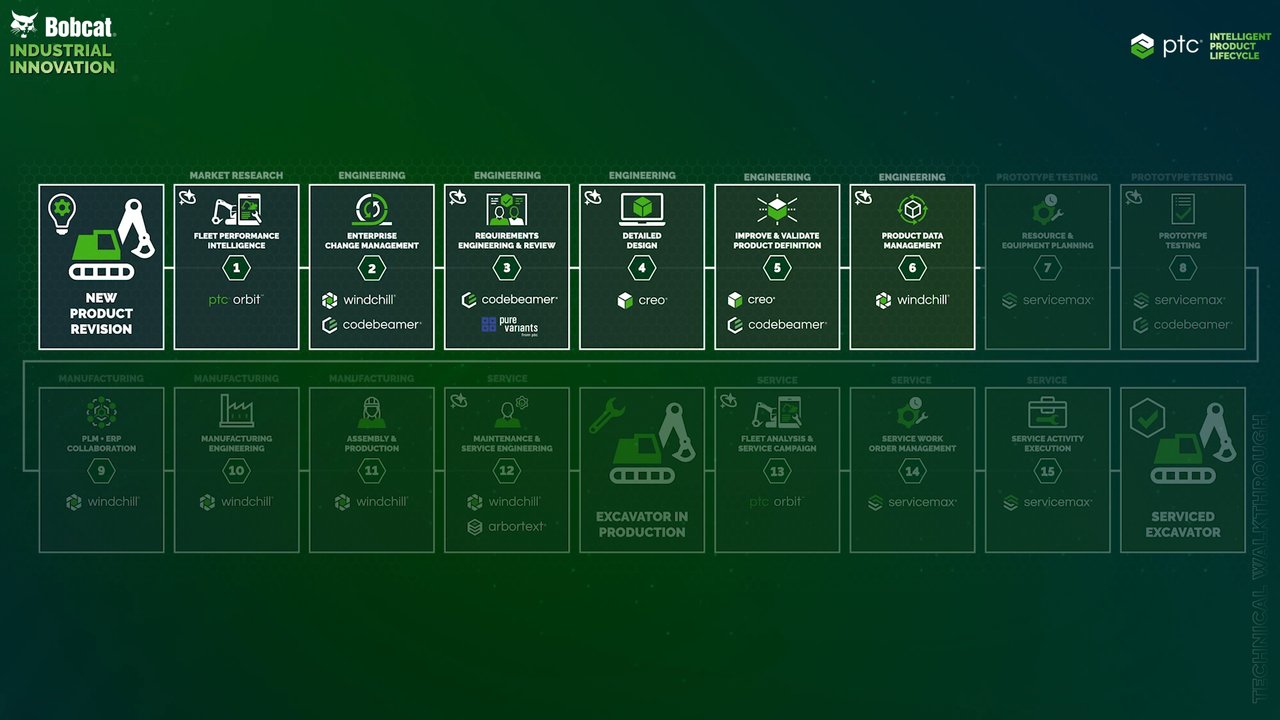Screen dimensions: 1280x720
Task: Select the Service Work Order Management icon
Action: click(912, 412)
